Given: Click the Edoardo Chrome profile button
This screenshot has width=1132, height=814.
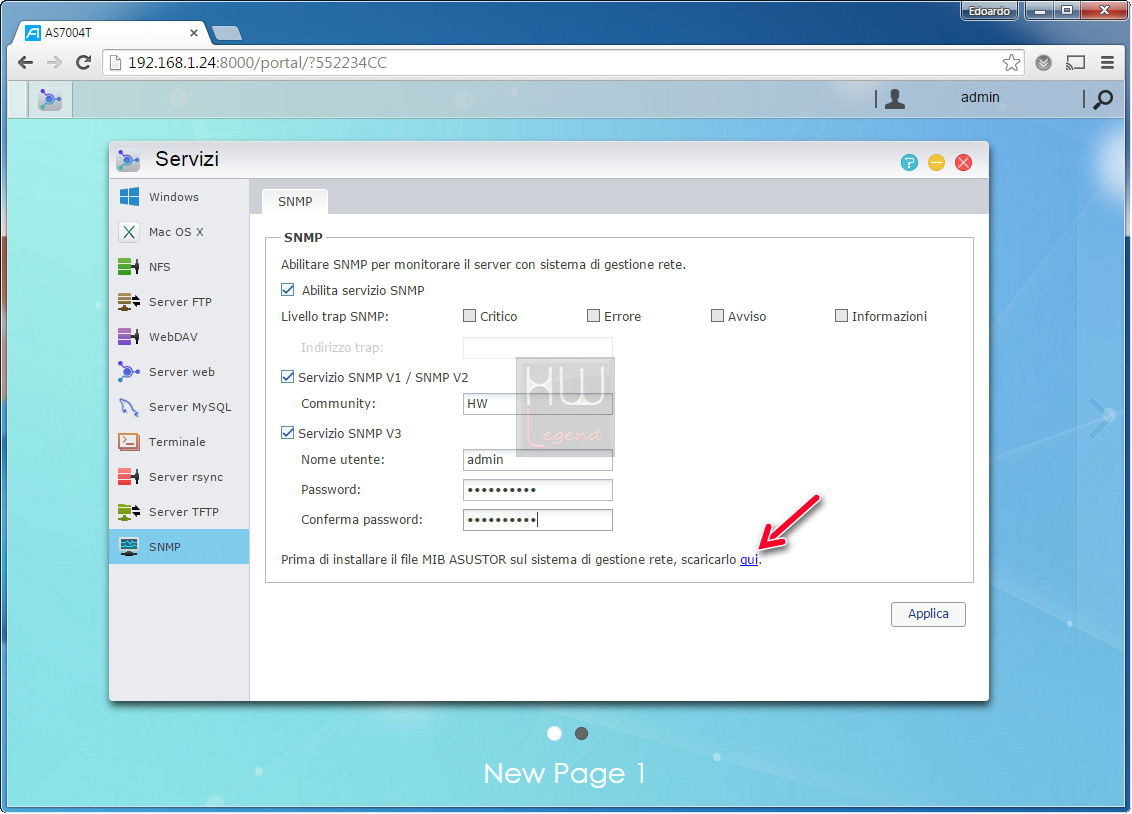Looking at the screenshot, I should coord(988,11).
